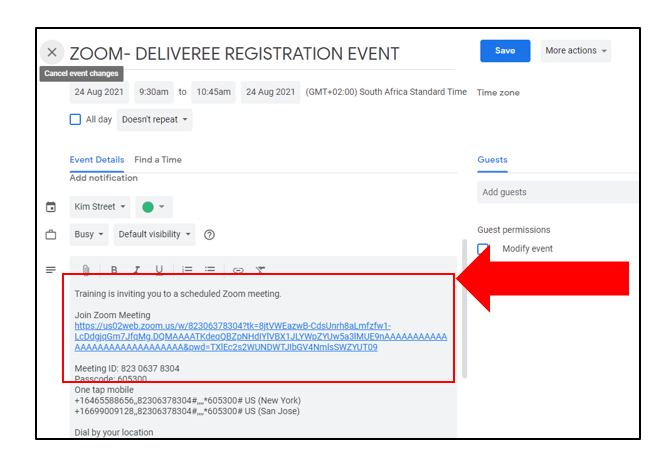Open the green event color picker

coord(153,207)
